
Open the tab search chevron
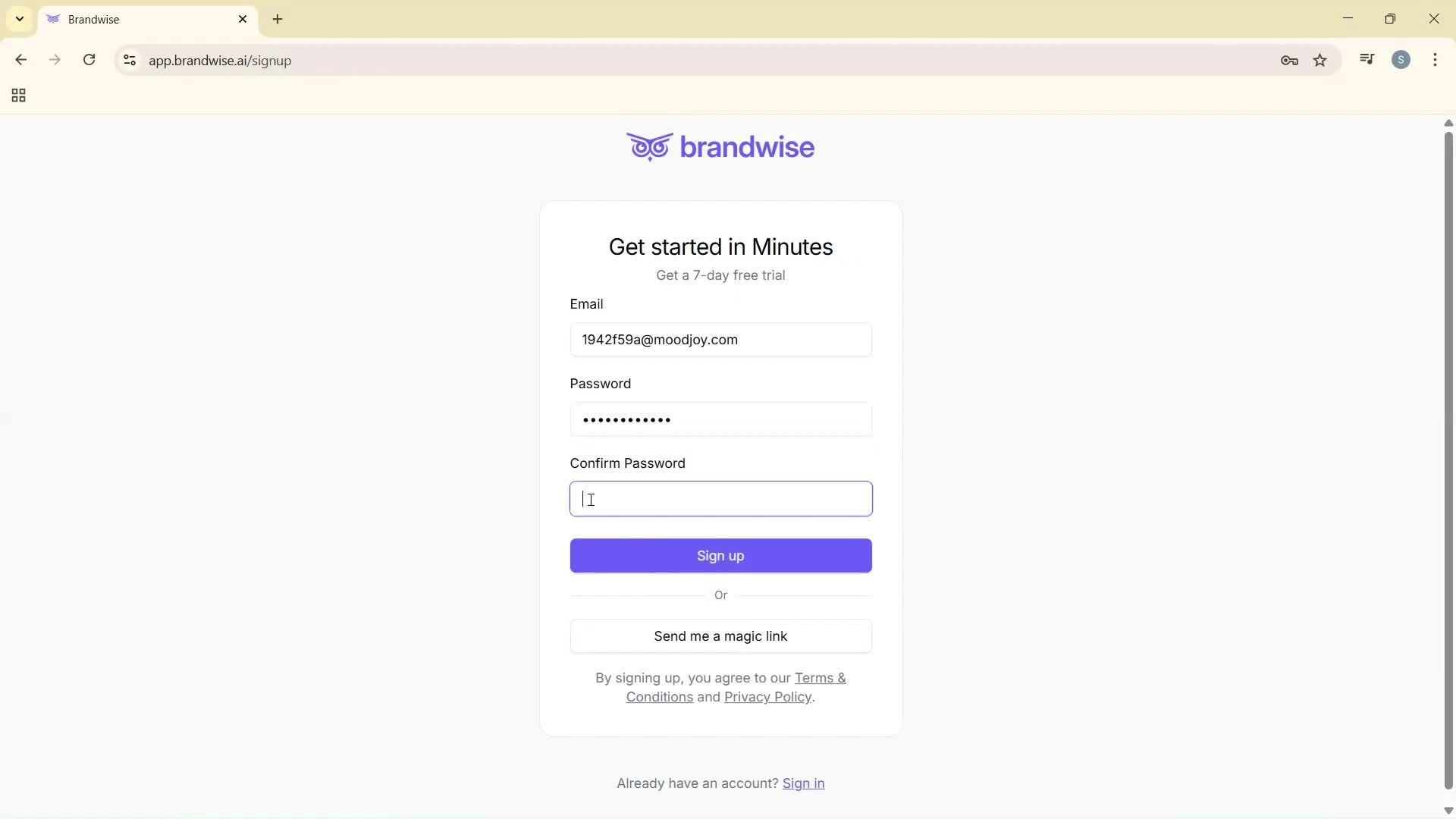(19, 19)
